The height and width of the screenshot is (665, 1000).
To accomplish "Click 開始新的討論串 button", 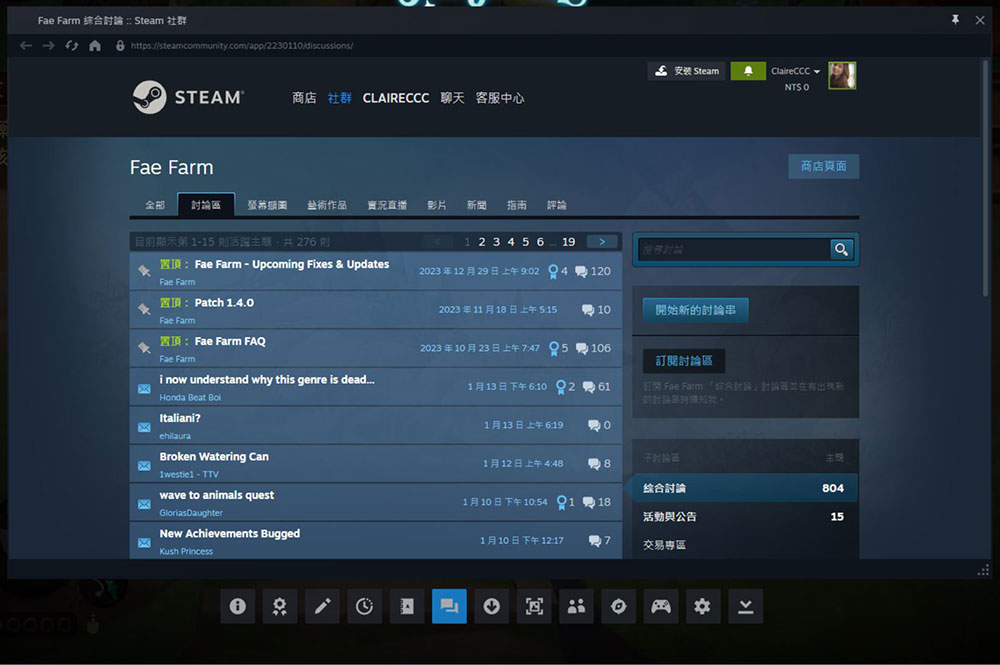I will click(696, 310).
